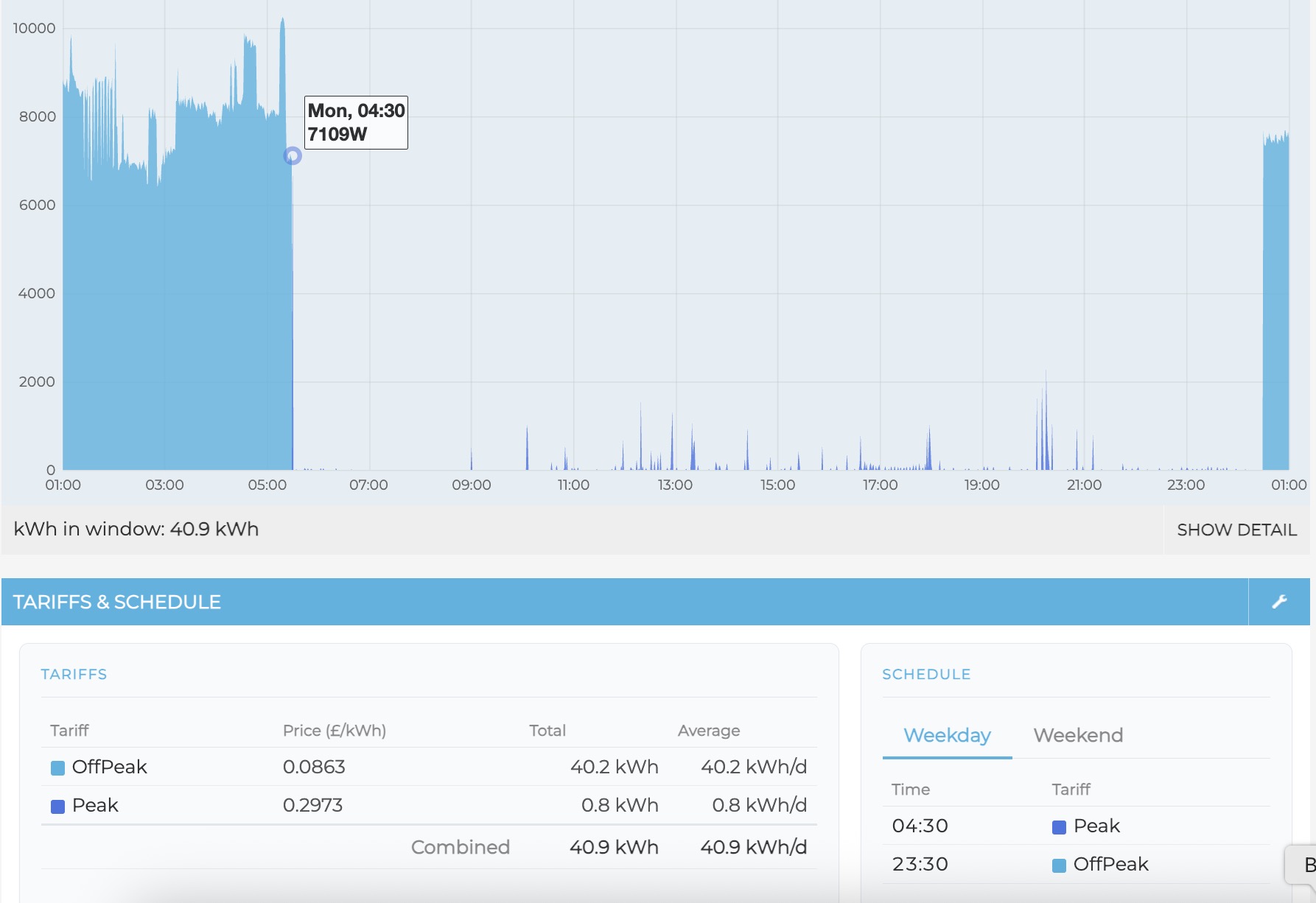This screenshot has height=903, width=1316.
Task: Click the late-night usage block near 01:00
Action: [x=1275, y=302]
